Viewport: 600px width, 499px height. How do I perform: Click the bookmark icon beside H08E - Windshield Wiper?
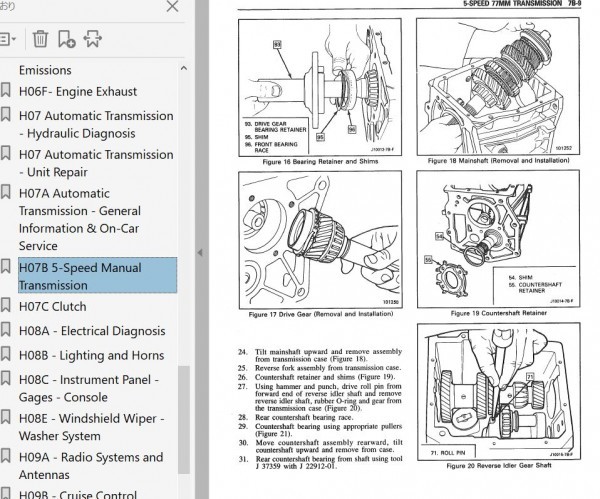(5, 417)
